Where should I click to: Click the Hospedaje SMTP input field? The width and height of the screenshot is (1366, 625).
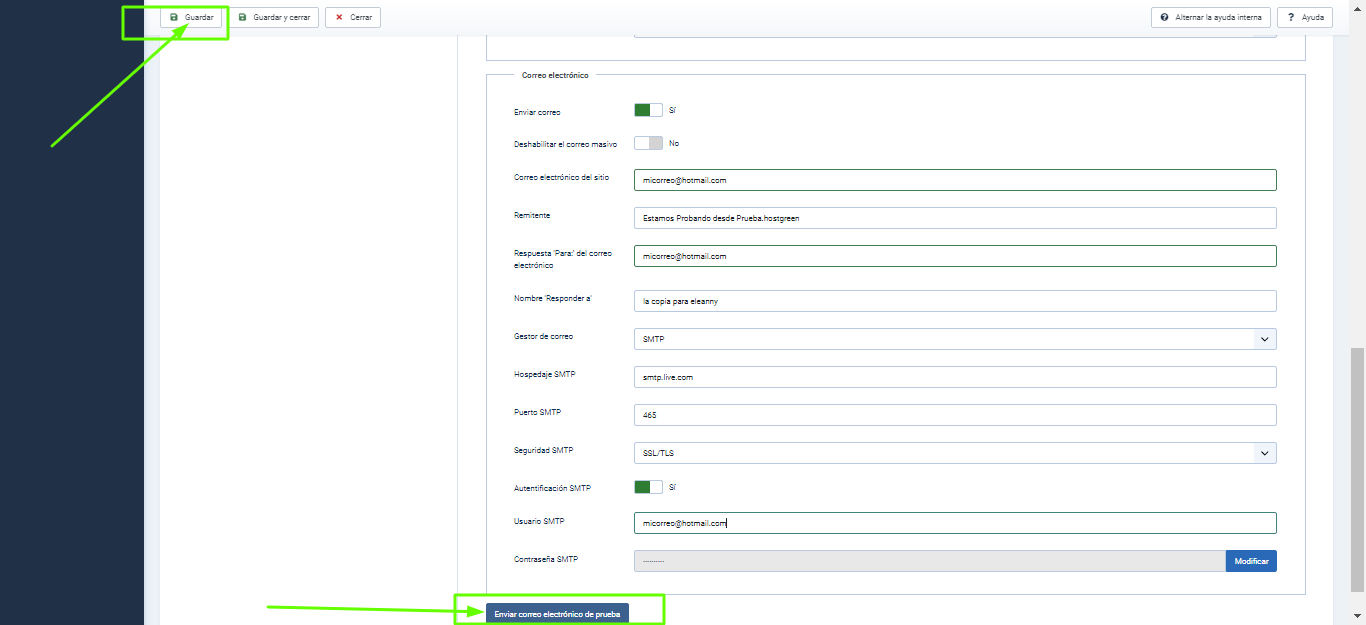(955, 377)
